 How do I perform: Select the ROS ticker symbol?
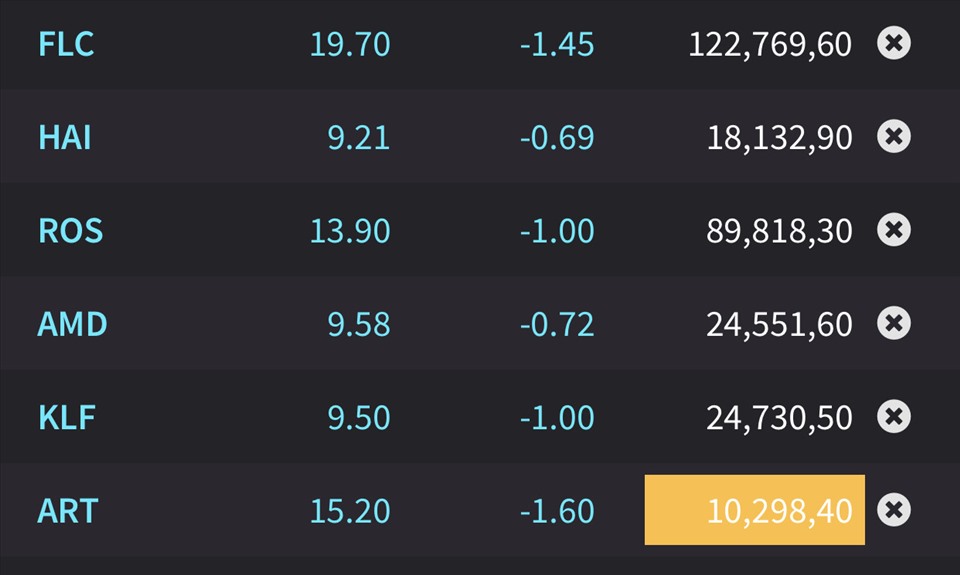[x=70, y=231]
